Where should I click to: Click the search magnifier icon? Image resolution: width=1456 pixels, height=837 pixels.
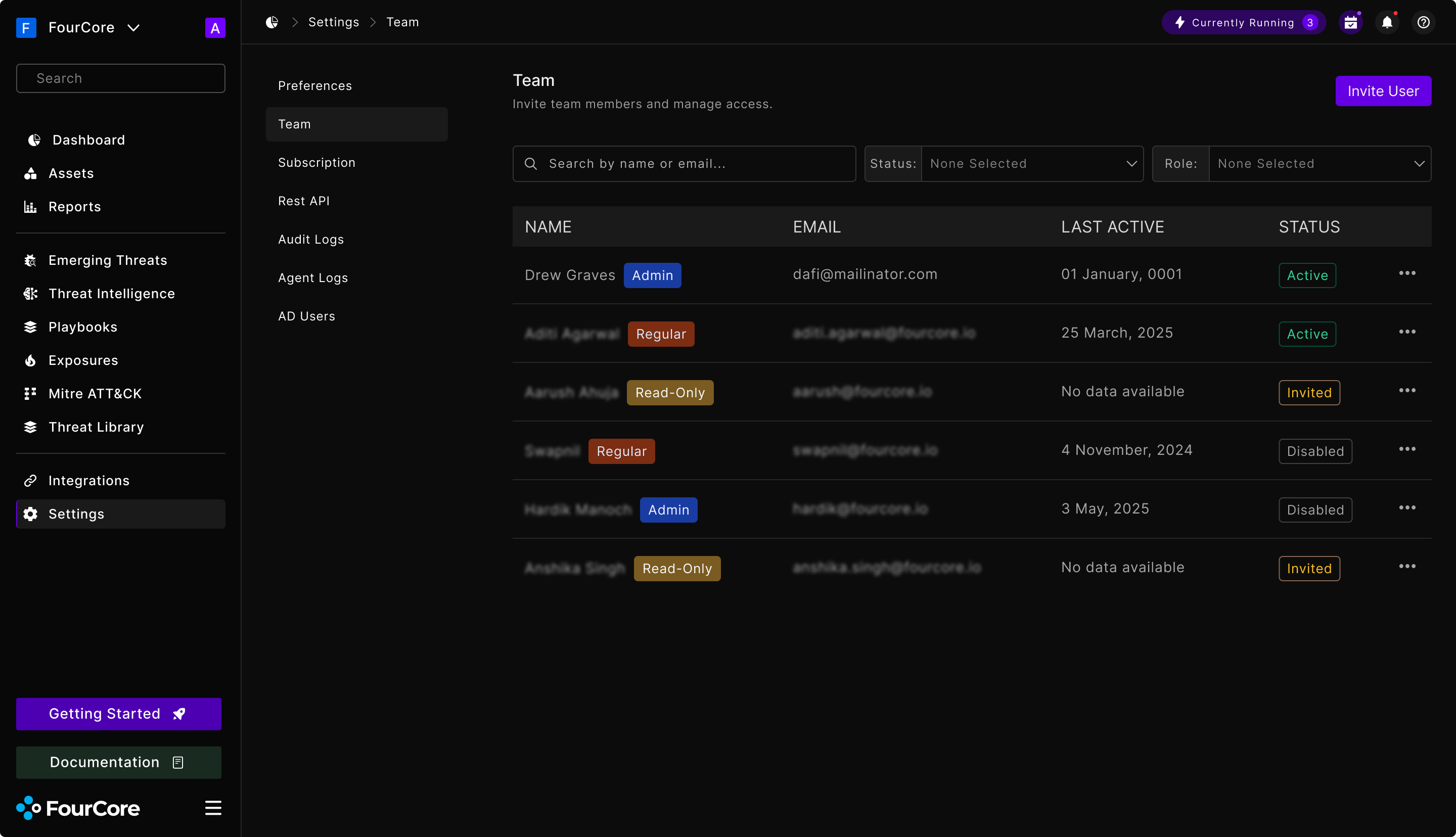tap(530, 164)
